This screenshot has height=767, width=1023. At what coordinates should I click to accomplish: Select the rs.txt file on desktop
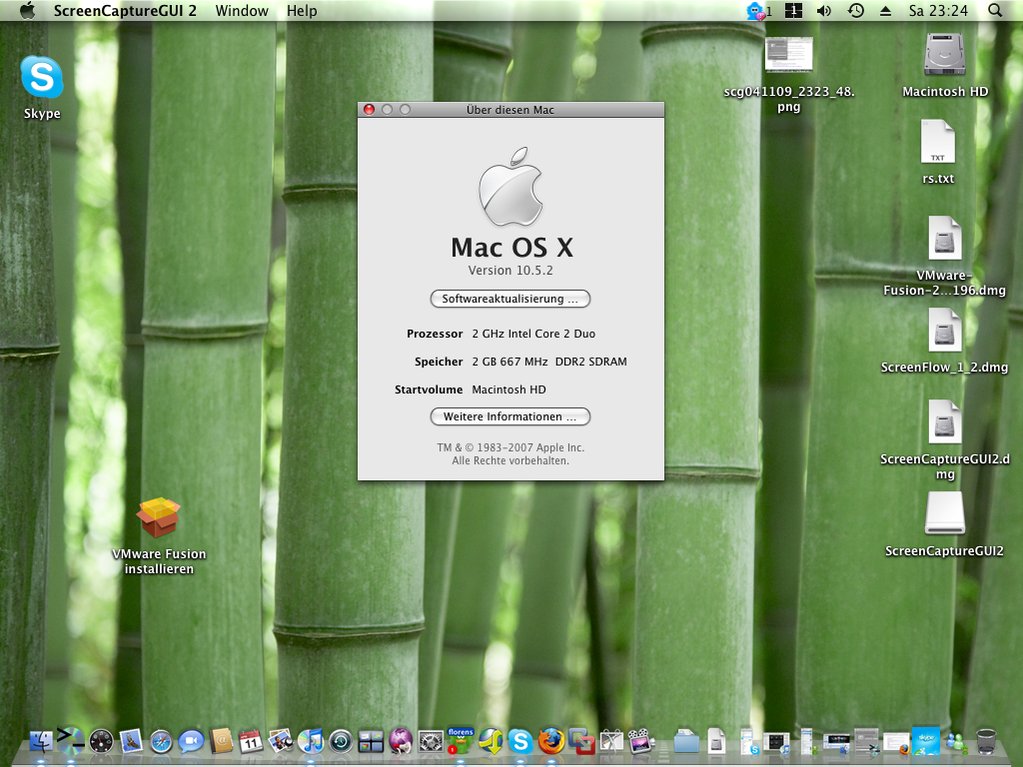click(x=938, y=142)
